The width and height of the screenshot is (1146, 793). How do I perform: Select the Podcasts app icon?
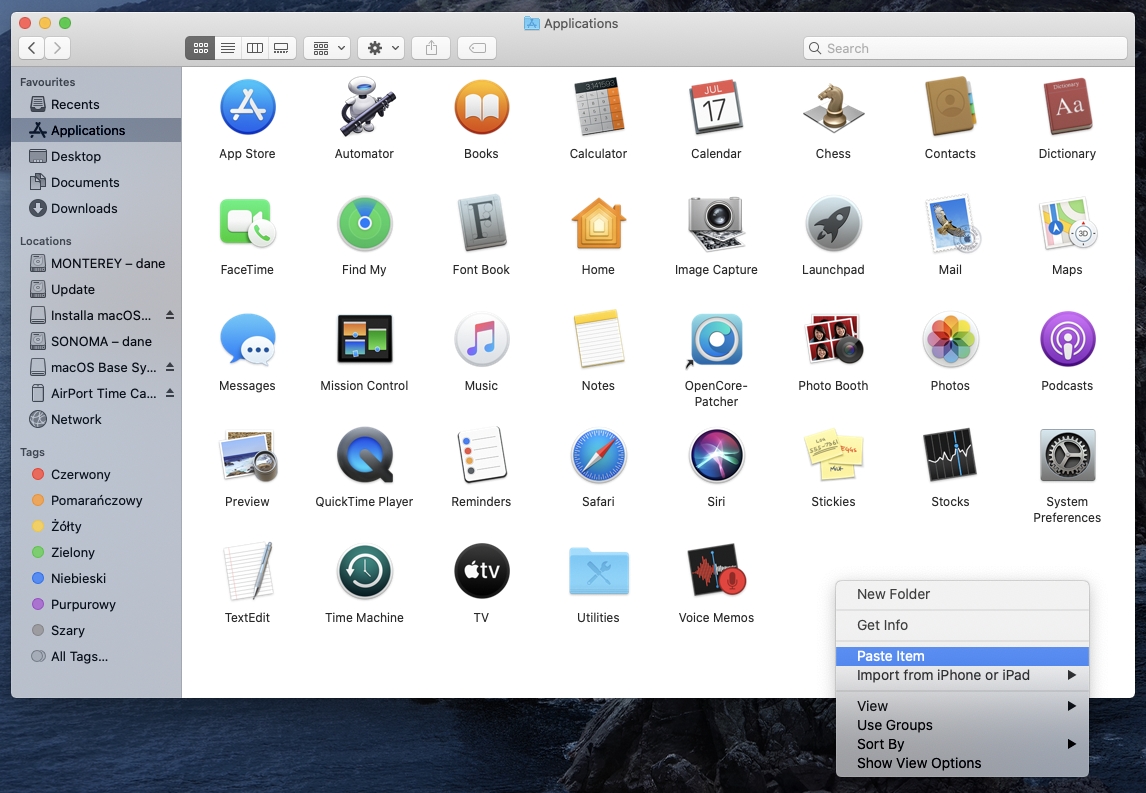(1068, 339)
